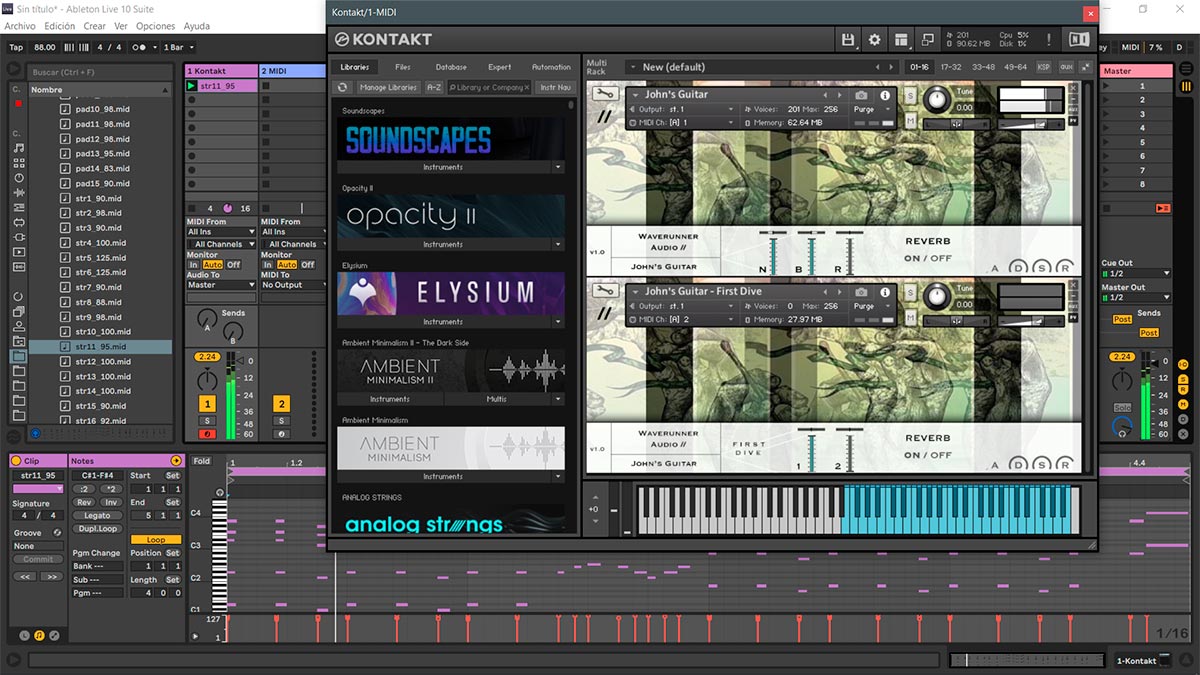Solo the John's Guitar - First Dive instrument
The image size is (1200, 675).
911,291
